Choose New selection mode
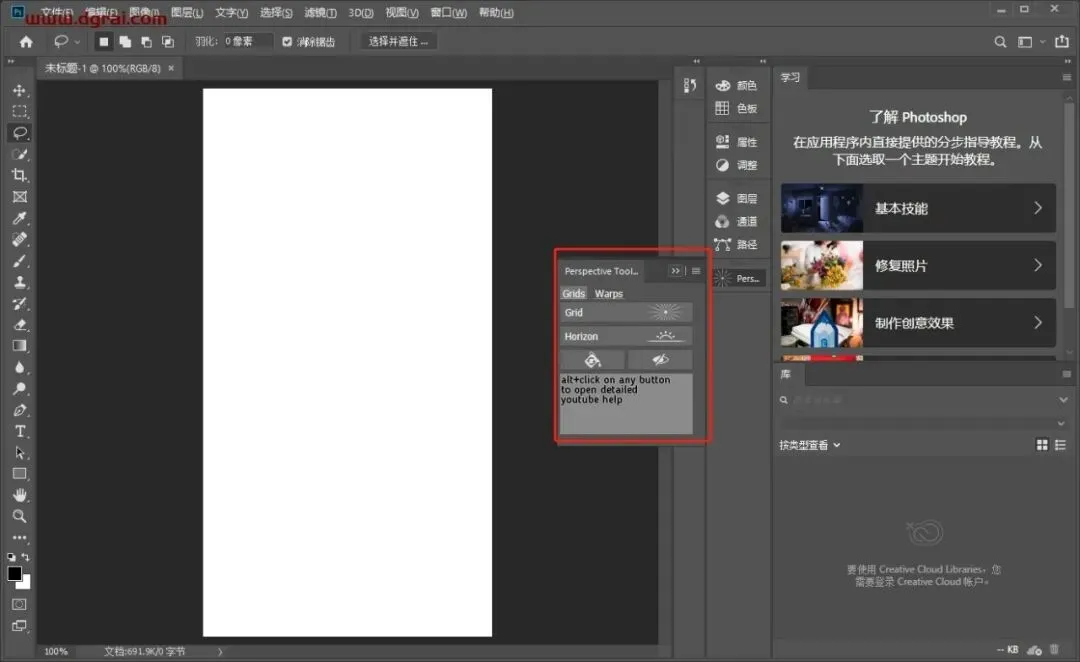This screenshot has height=662, width=1080. point(103,42)
